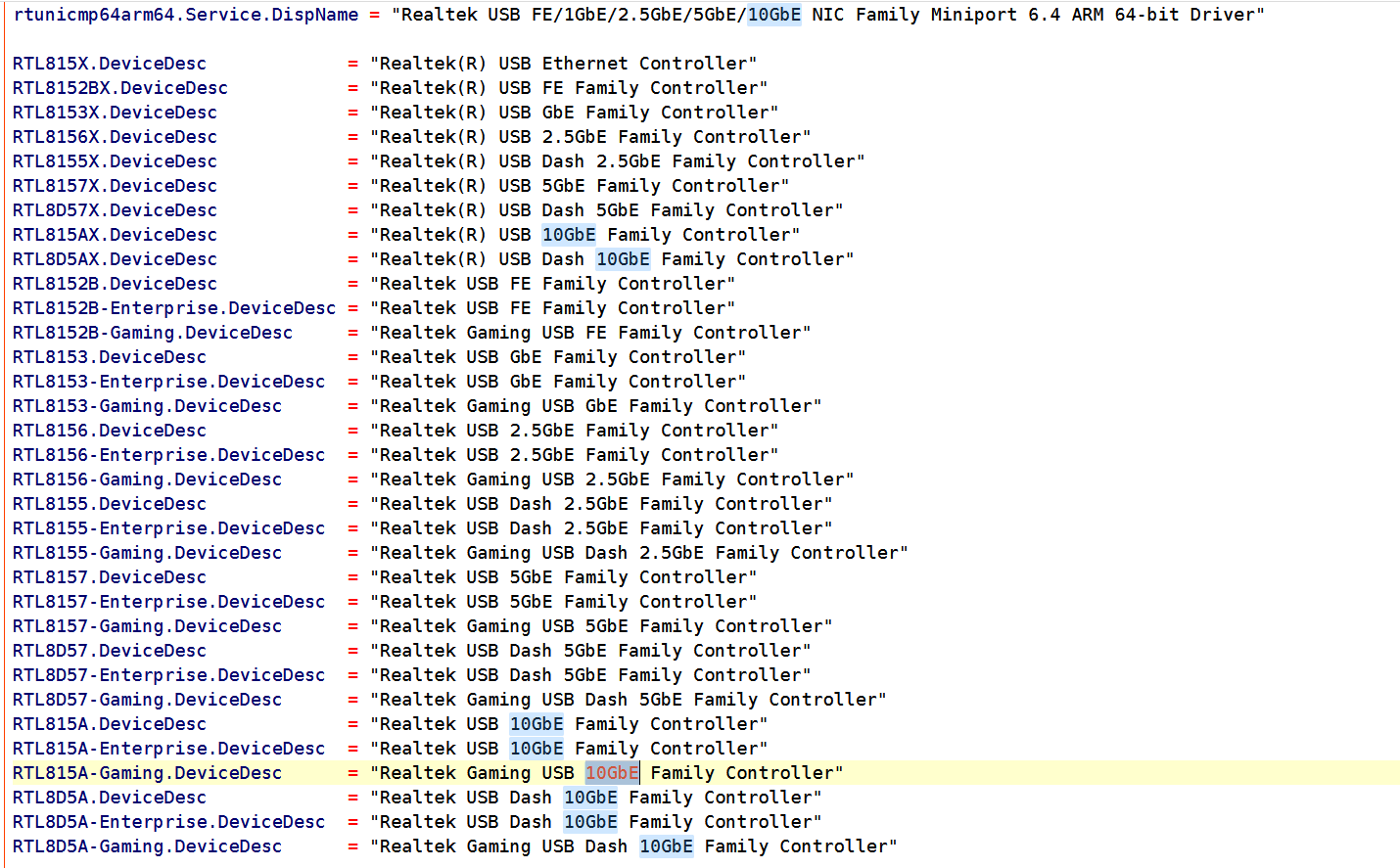Click the RTL8152B.DeviceDesc key
The image size is (1400, 868).
click(115, 284)
